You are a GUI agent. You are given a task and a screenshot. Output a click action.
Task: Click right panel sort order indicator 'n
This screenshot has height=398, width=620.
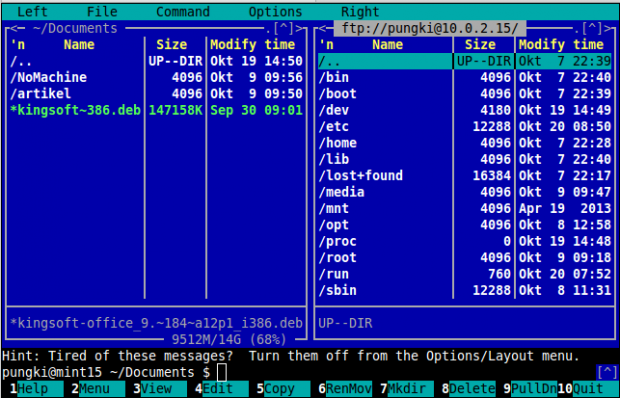click(326, 45)
